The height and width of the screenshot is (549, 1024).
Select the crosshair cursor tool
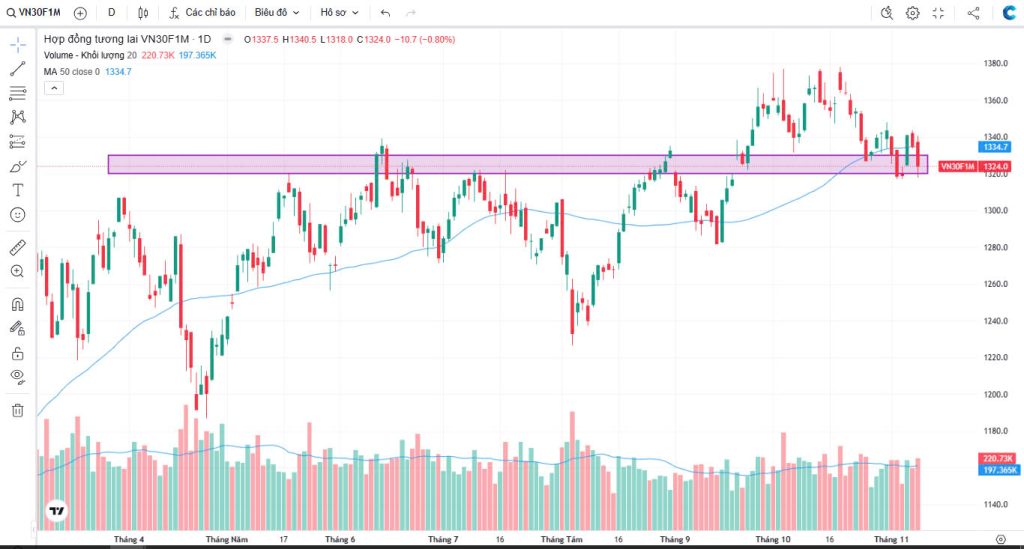click(17, 45)
